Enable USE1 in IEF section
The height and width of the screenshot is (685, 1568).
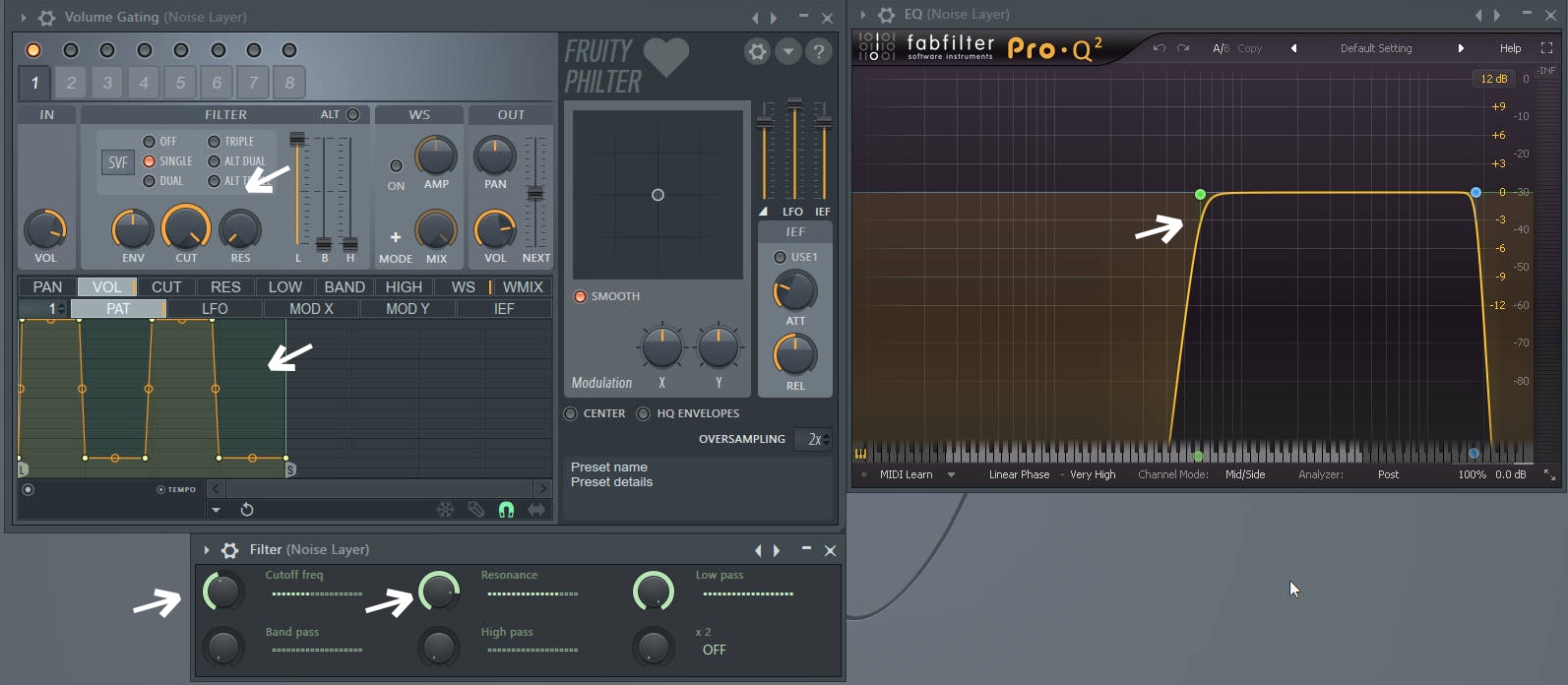pyautogui.click(x=781, y=257)
